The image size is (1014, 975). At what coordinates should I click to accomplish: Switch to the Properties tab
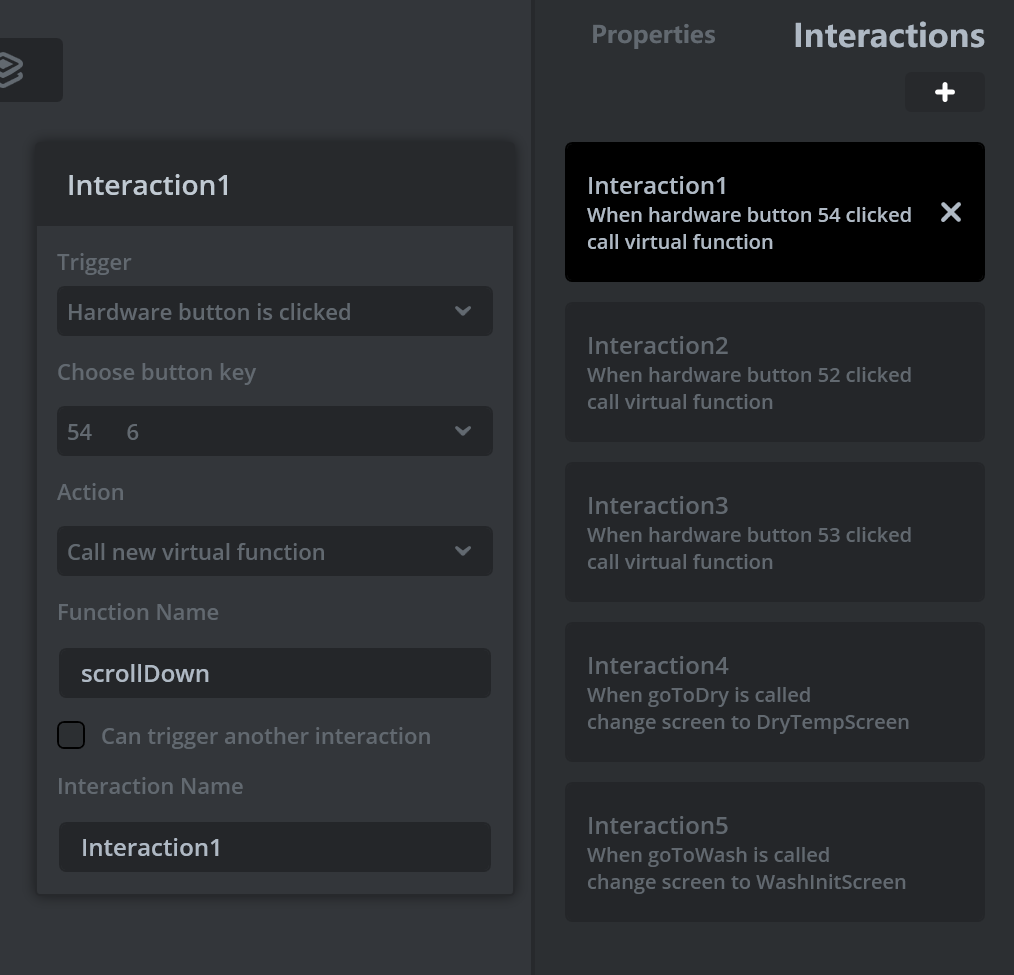point(653,35)
